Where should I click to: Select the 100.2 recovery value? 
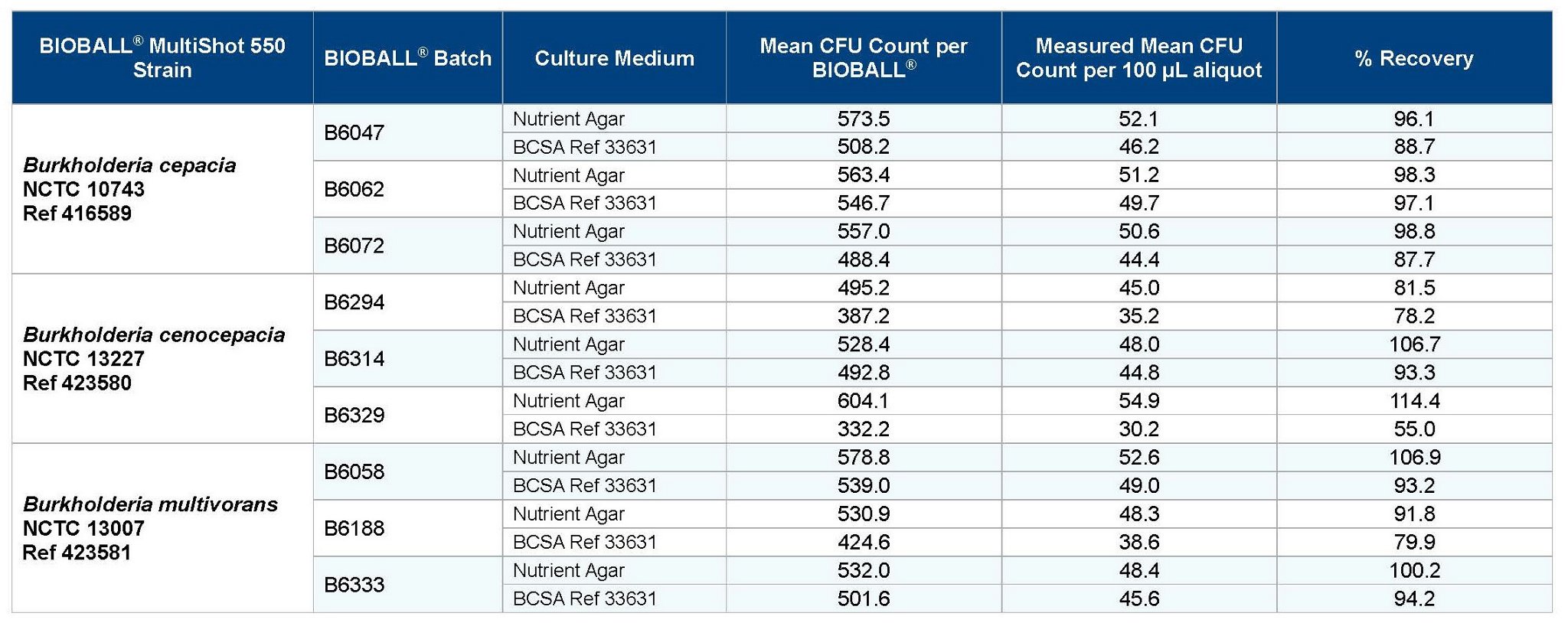(1414, 570)
